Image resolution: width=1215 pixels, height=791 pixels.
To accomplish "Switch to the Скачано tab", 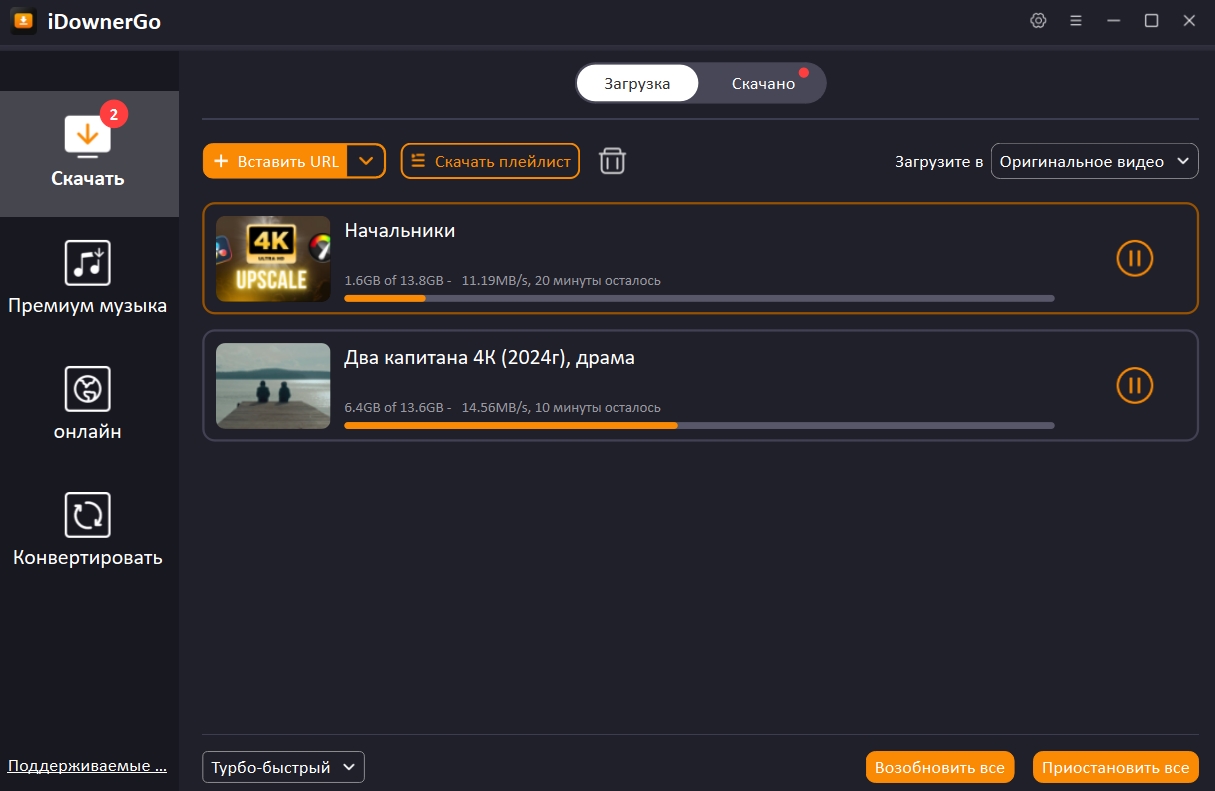I will pyautogui.click(x=763, y=83).
